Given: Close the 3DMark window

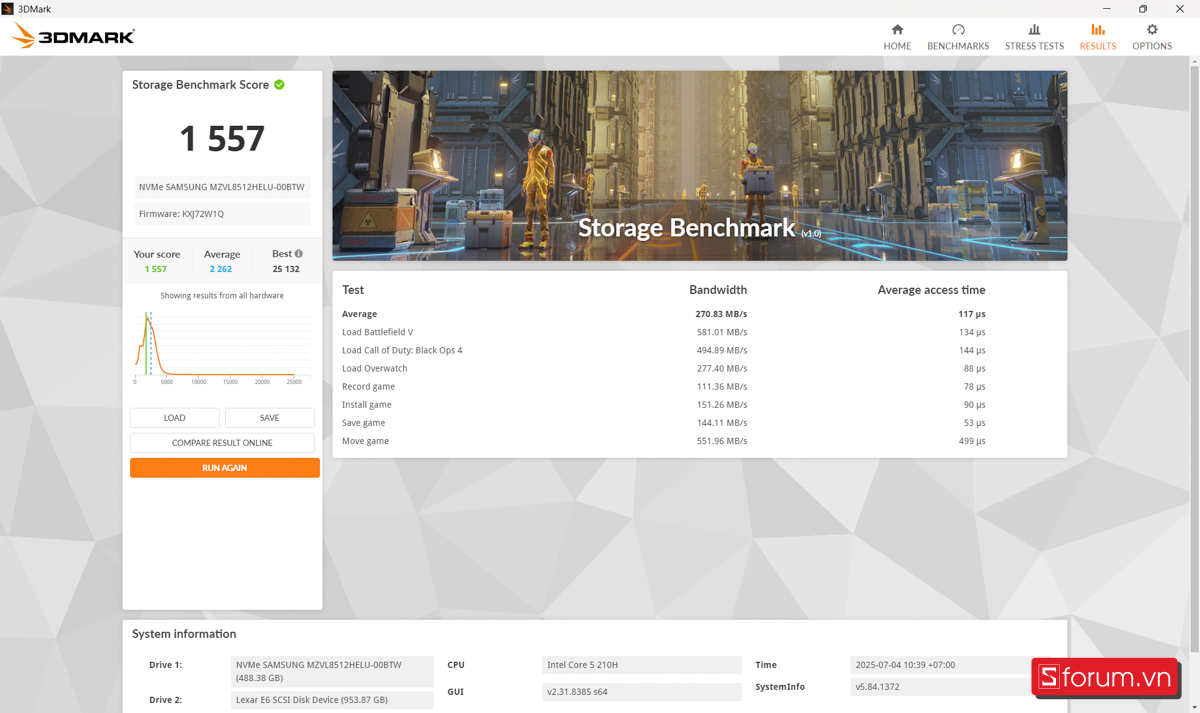Looking at the screenshot, I should pyautogui.click(x=1180, y=9).
